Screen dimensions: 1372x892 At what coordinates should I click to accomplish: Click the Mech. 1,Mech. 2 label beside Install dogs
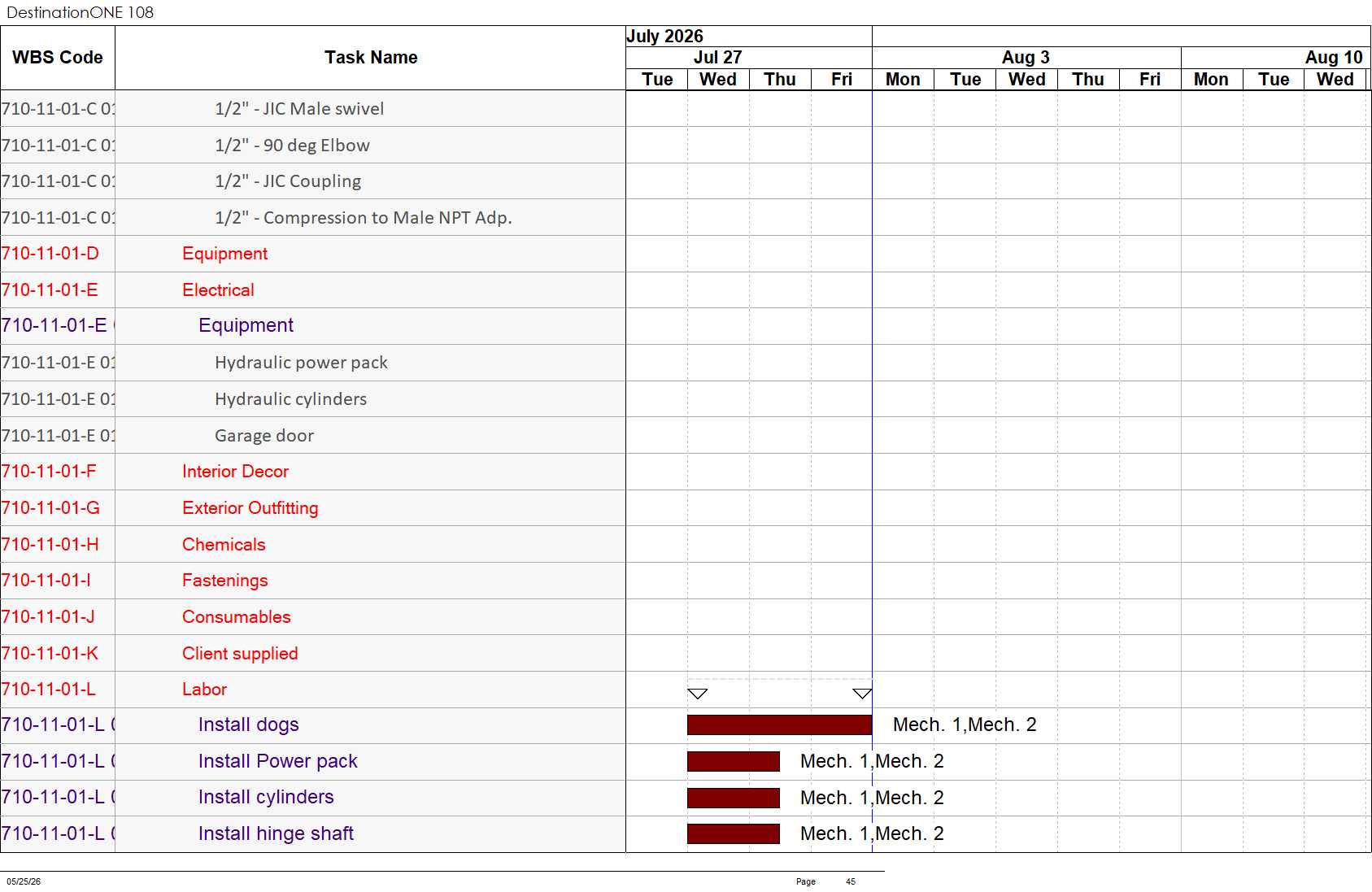(x=965, y=724)
